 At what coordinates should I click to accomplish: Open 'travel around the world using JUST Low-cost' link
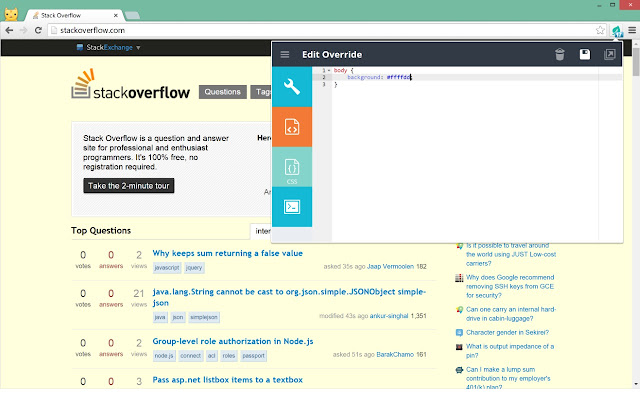tap(511, 254)
